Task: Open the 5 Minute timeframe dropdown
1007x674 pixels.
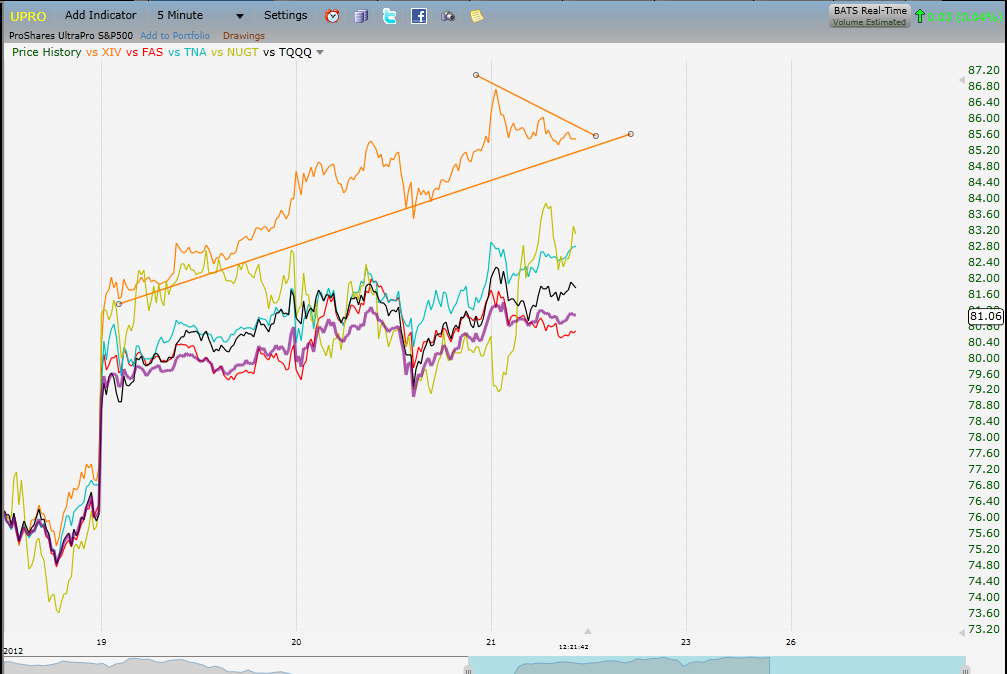Action: 200,15
